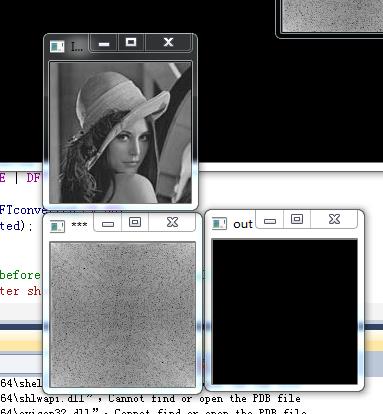Close the 'out' window
Screen dimensions: 383x414
coord(334,220)
